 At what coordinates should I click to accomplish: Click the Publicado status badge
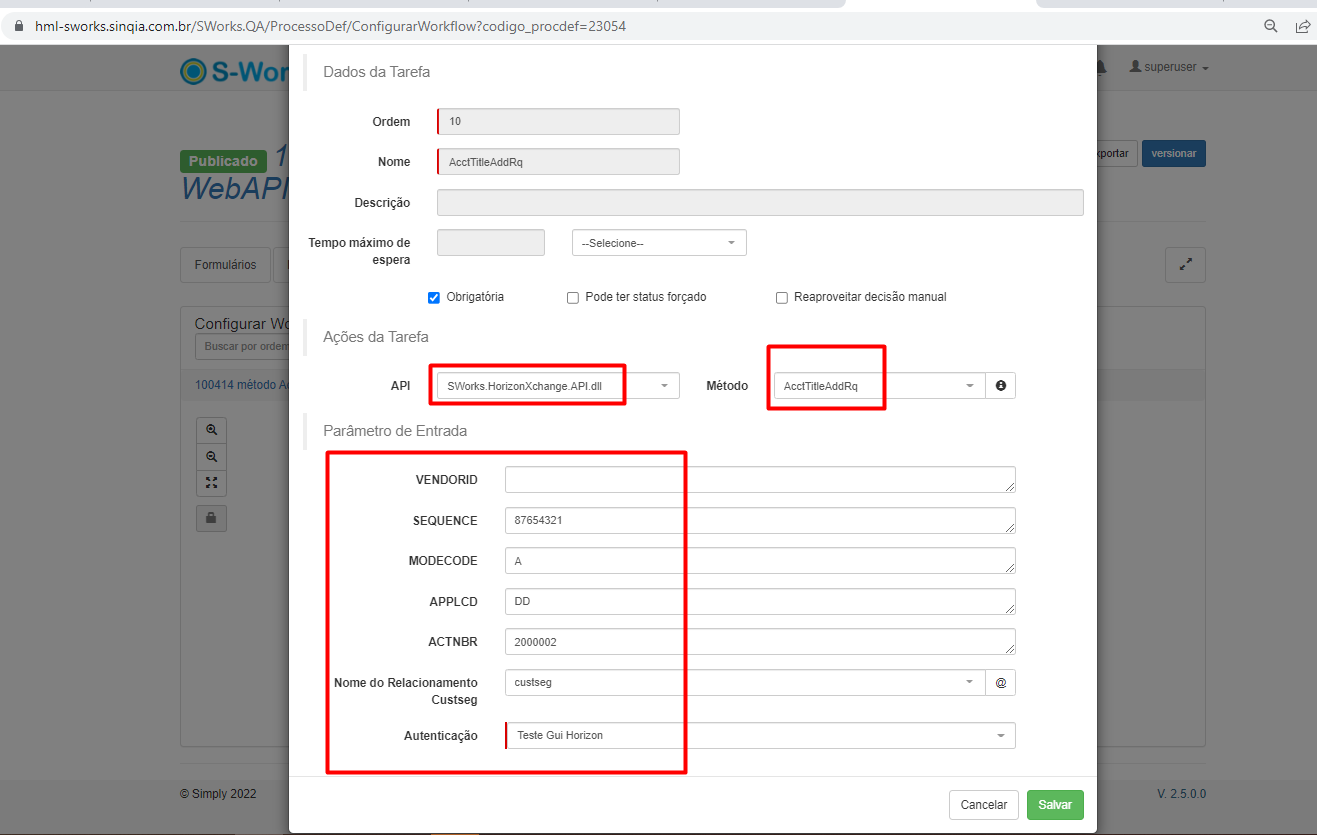(x=223, y=161)
